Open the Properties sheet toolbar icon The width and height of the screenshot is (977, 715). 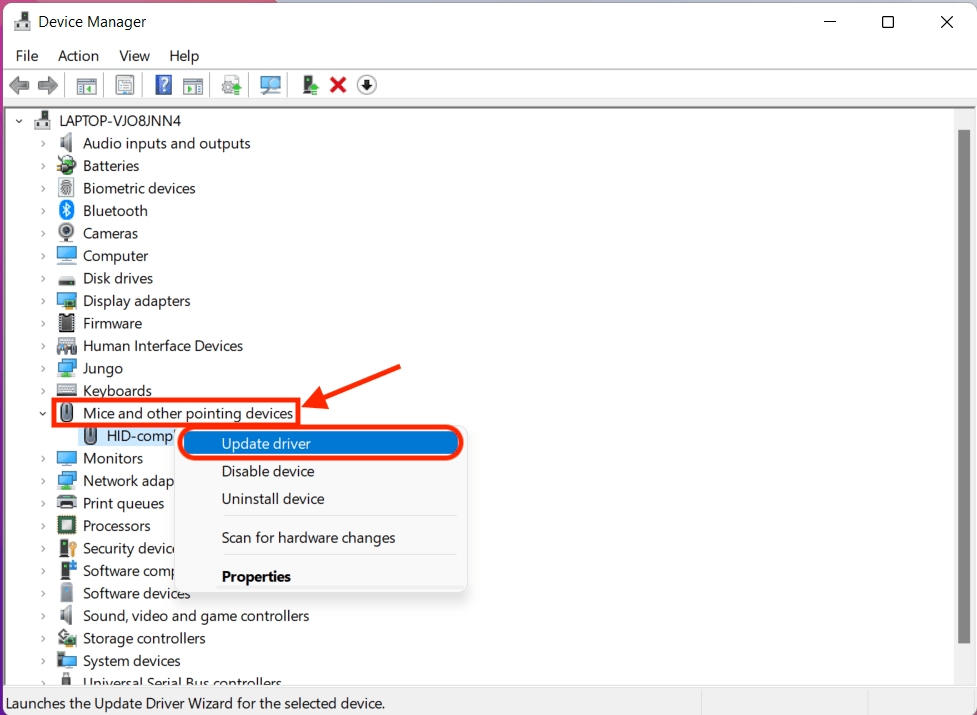coord(125,85)
